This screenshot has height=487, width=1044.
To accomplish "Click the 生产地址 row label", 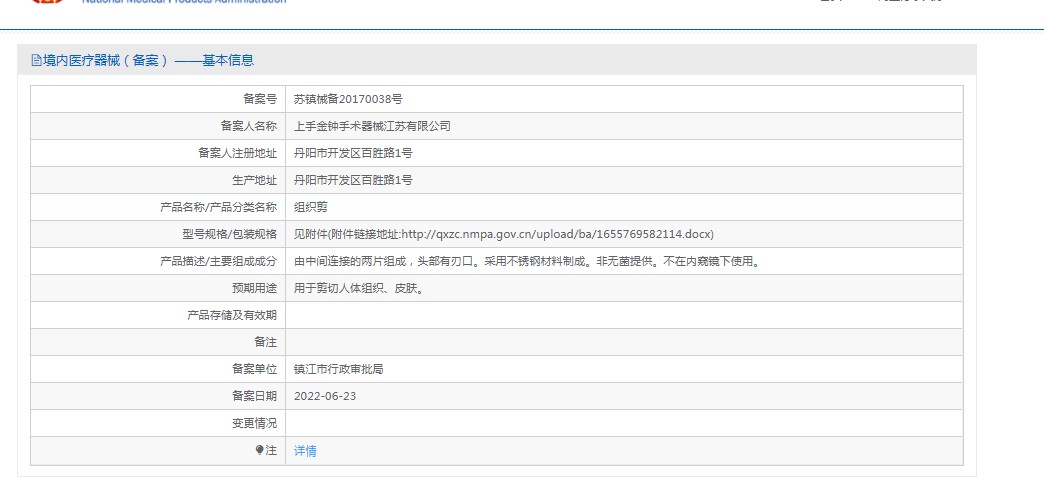I will click(254, 180).
